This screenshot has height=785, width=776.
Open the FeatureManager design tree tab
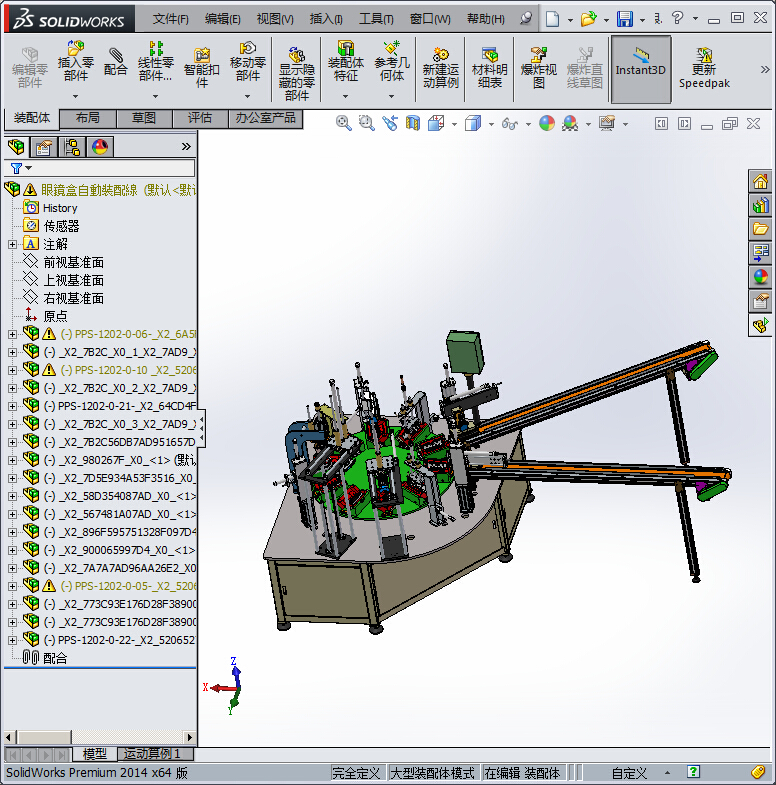pos(16,147)
